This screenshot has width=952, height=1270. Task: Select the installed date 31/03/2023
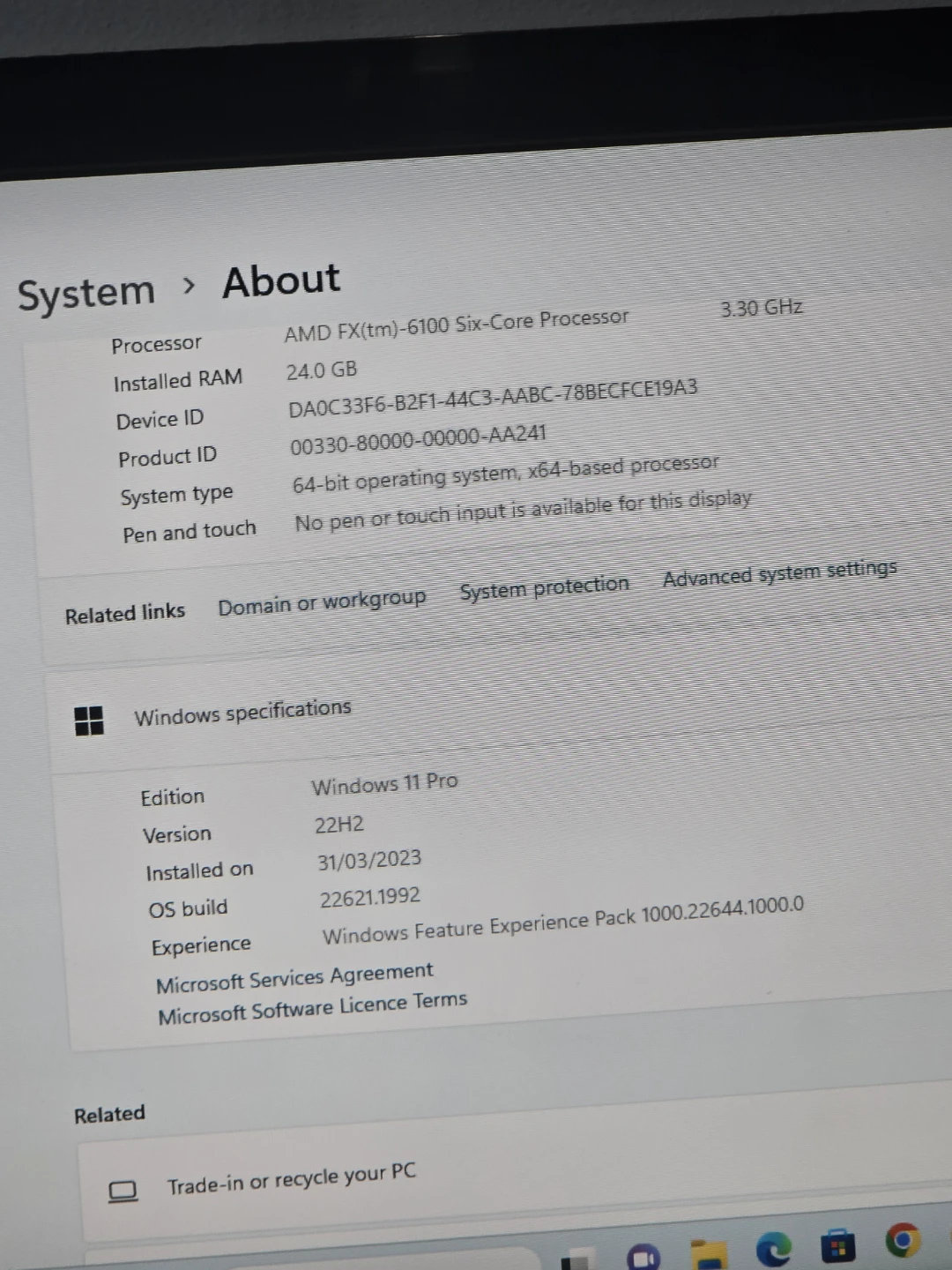tap(370, 860)
